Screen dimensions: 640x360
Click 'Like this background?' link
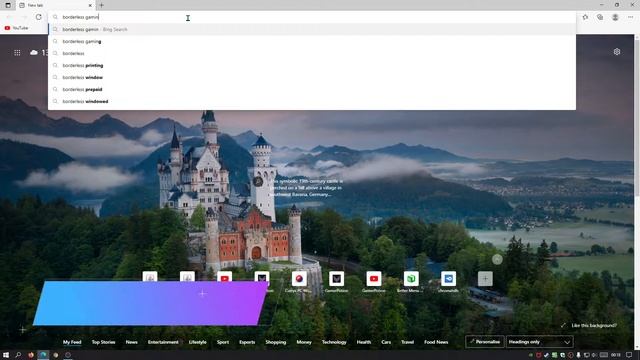(x=594, y=325)
